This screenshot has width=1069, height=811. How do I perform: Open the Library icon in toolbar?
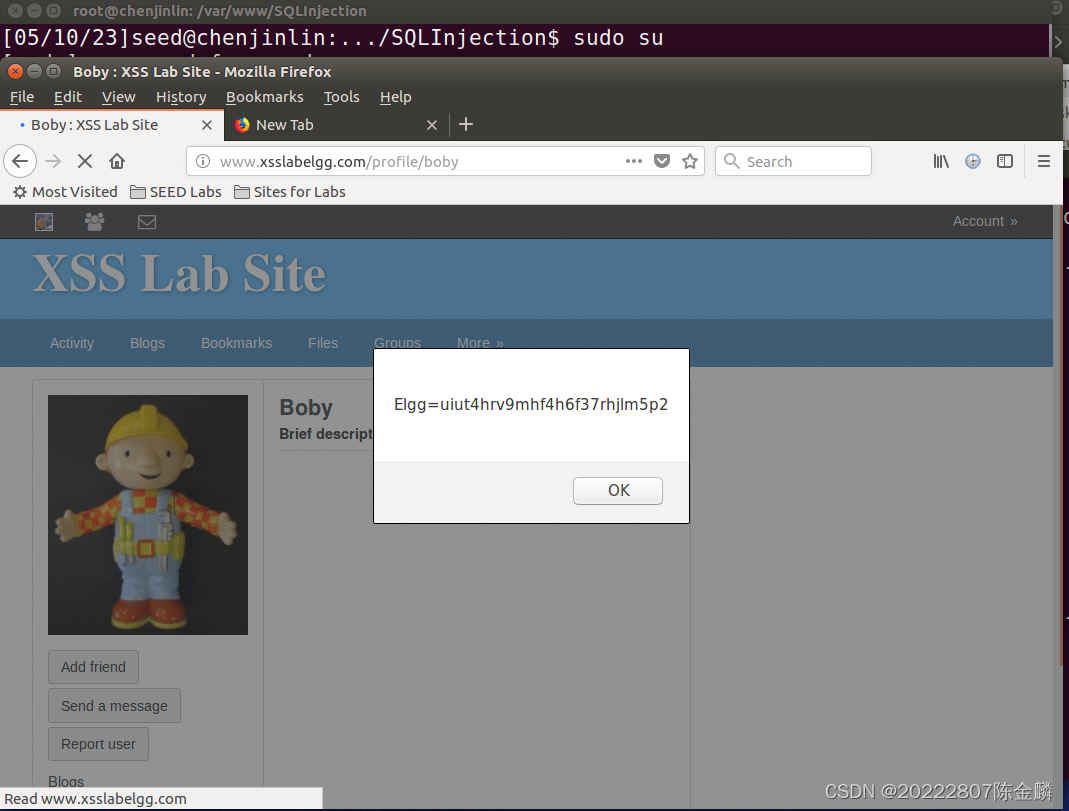[x=941, y=162]
